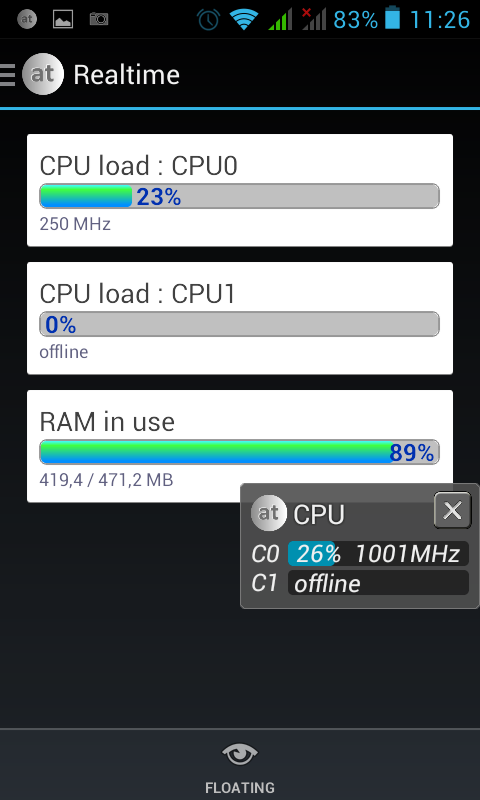Tap the round 'at' app logo in header

pos(43,74)
